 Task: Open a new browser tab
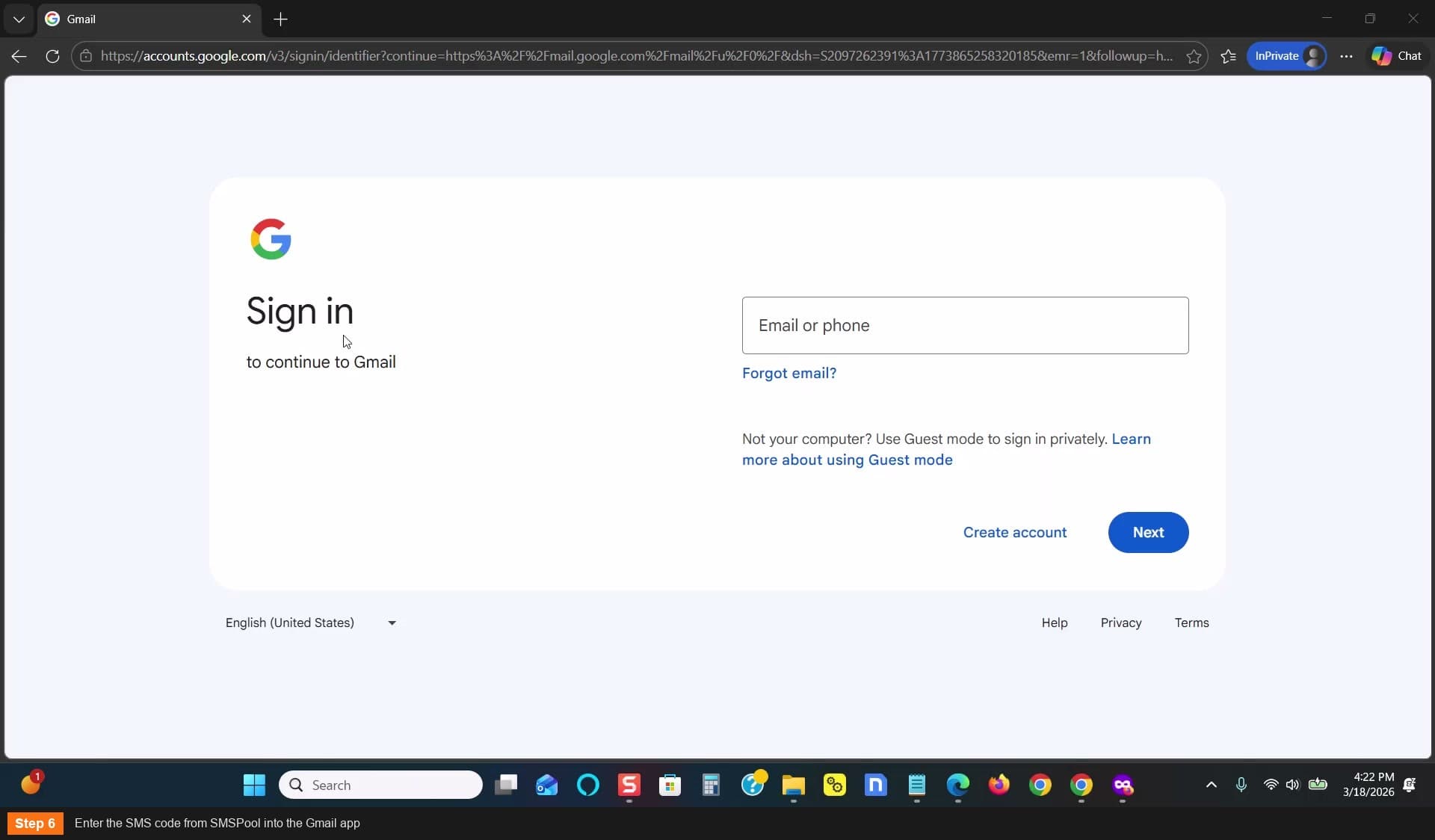(x=281, y=19)
